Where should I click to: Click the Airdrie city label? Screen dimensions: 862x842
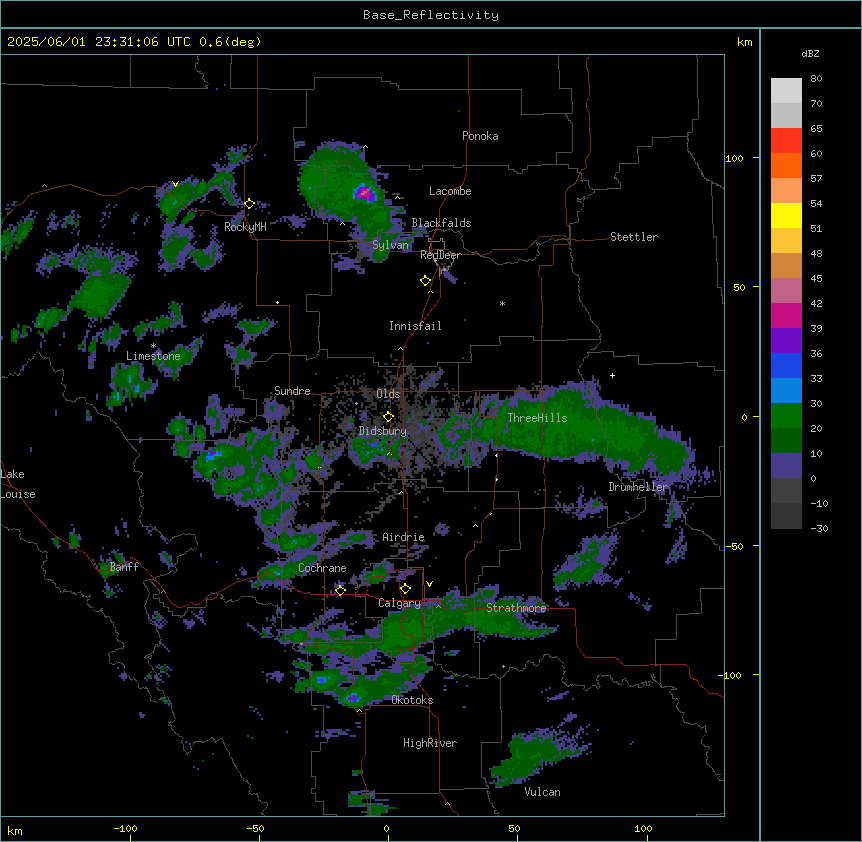click(x=403, y=537)
